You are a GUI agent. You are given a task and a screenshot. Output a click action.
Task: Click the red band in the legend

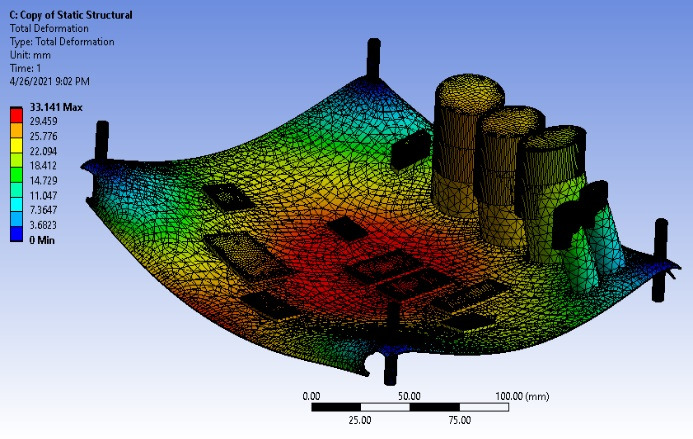pyautogui.click(x=18, y=117)
